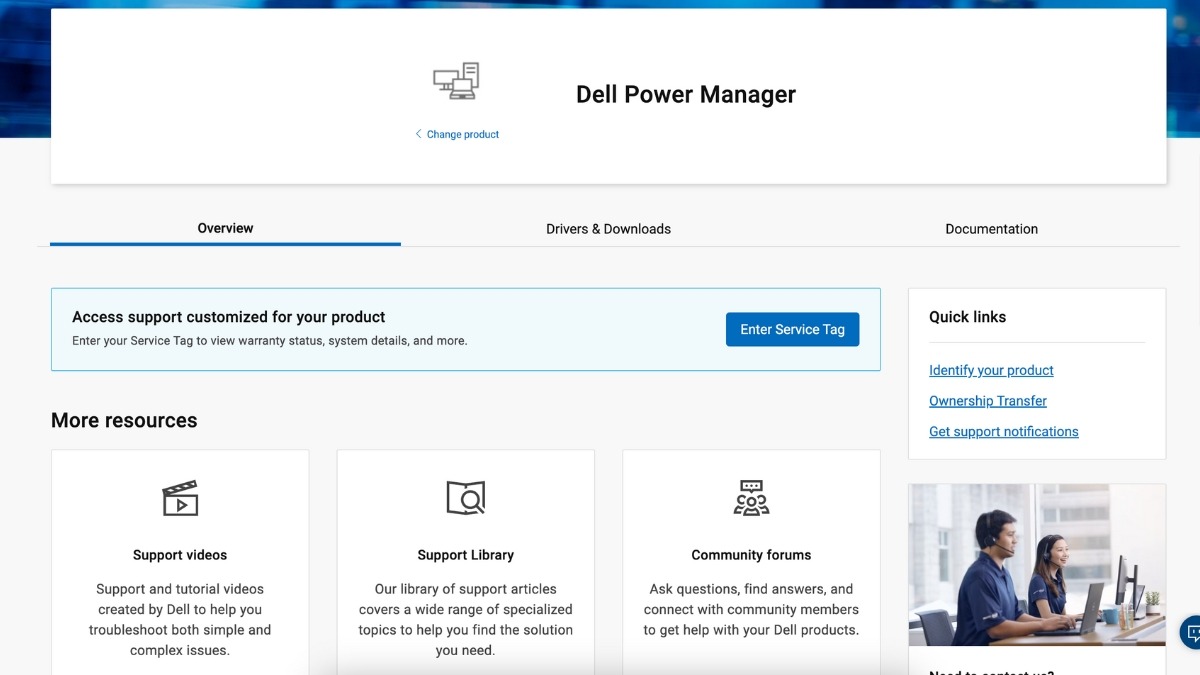Click the 'Access support customized for your product' heading
The width and height of the screenshot is (1200, 675).
(228, 317)
